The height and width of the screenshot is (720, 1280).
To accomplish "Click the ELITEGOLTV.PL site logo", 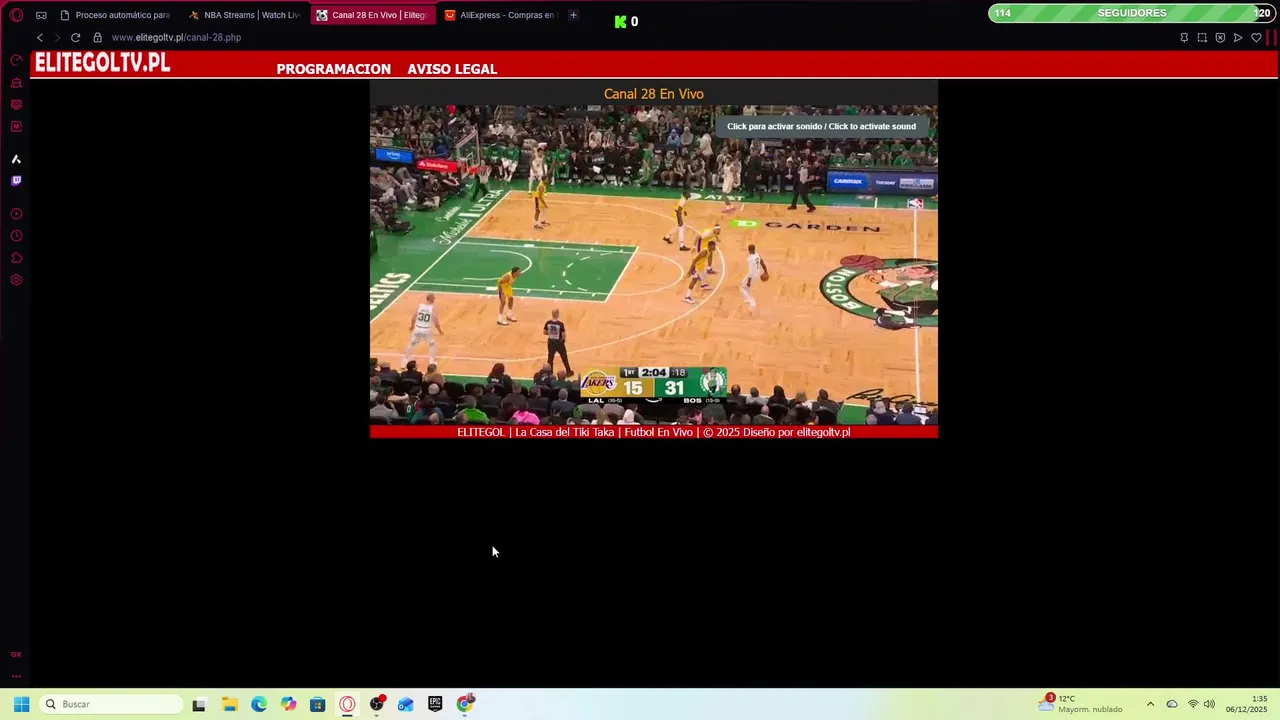I will 103,63.
